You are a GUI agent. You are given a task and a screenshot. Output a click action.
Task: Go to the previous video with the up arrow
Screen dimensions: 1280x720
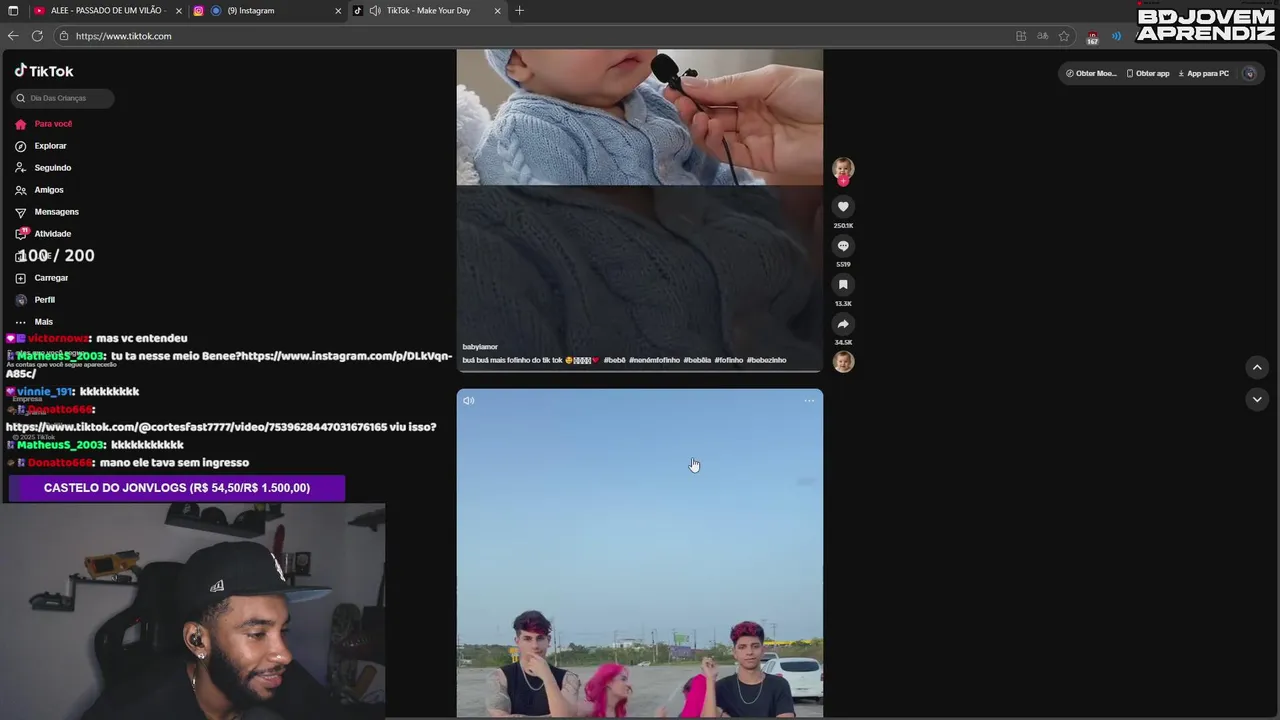(x=1257, y=368)
